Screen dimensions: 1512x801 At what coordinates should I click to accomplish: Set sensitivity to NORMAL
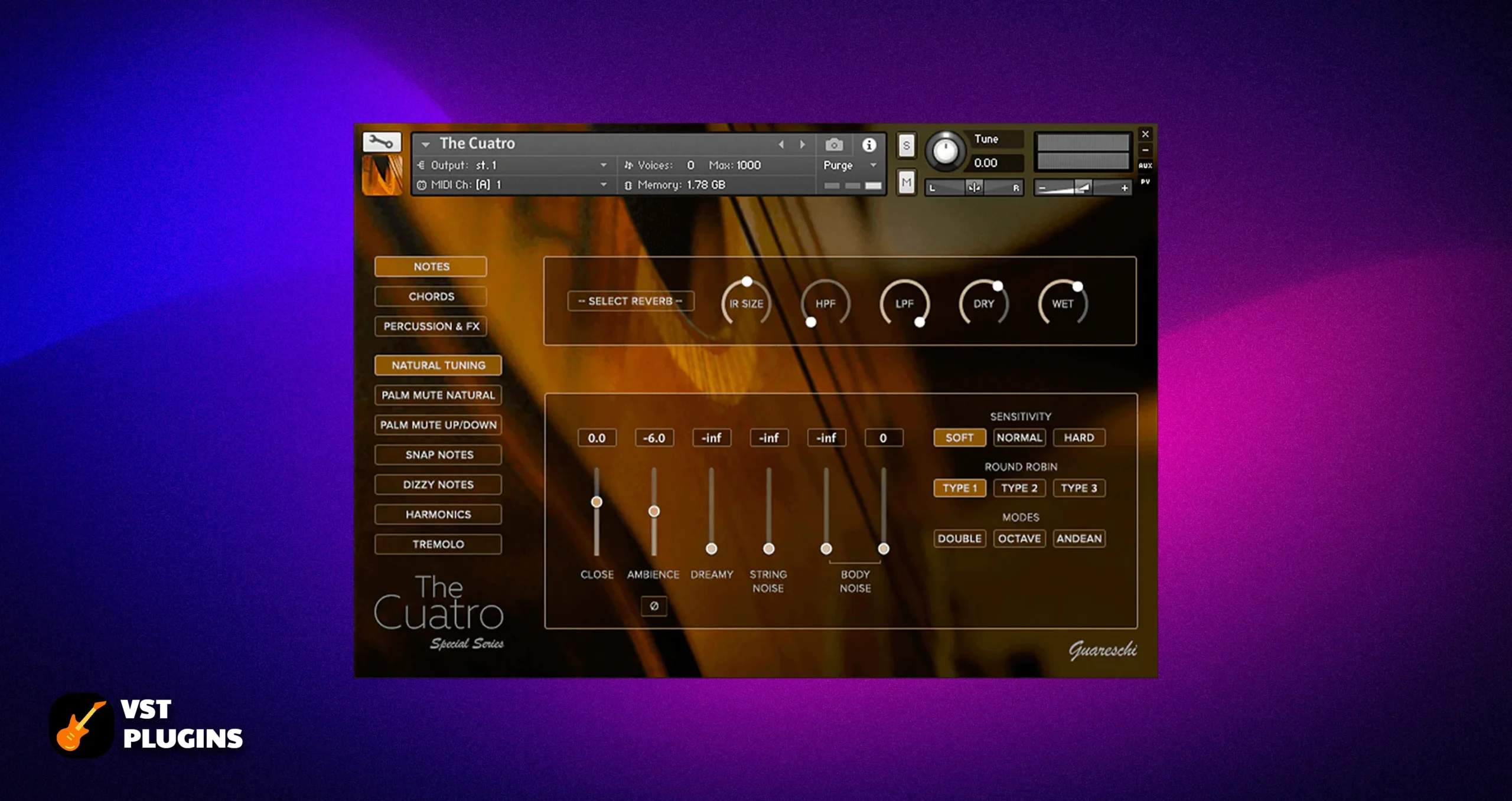1019,438
